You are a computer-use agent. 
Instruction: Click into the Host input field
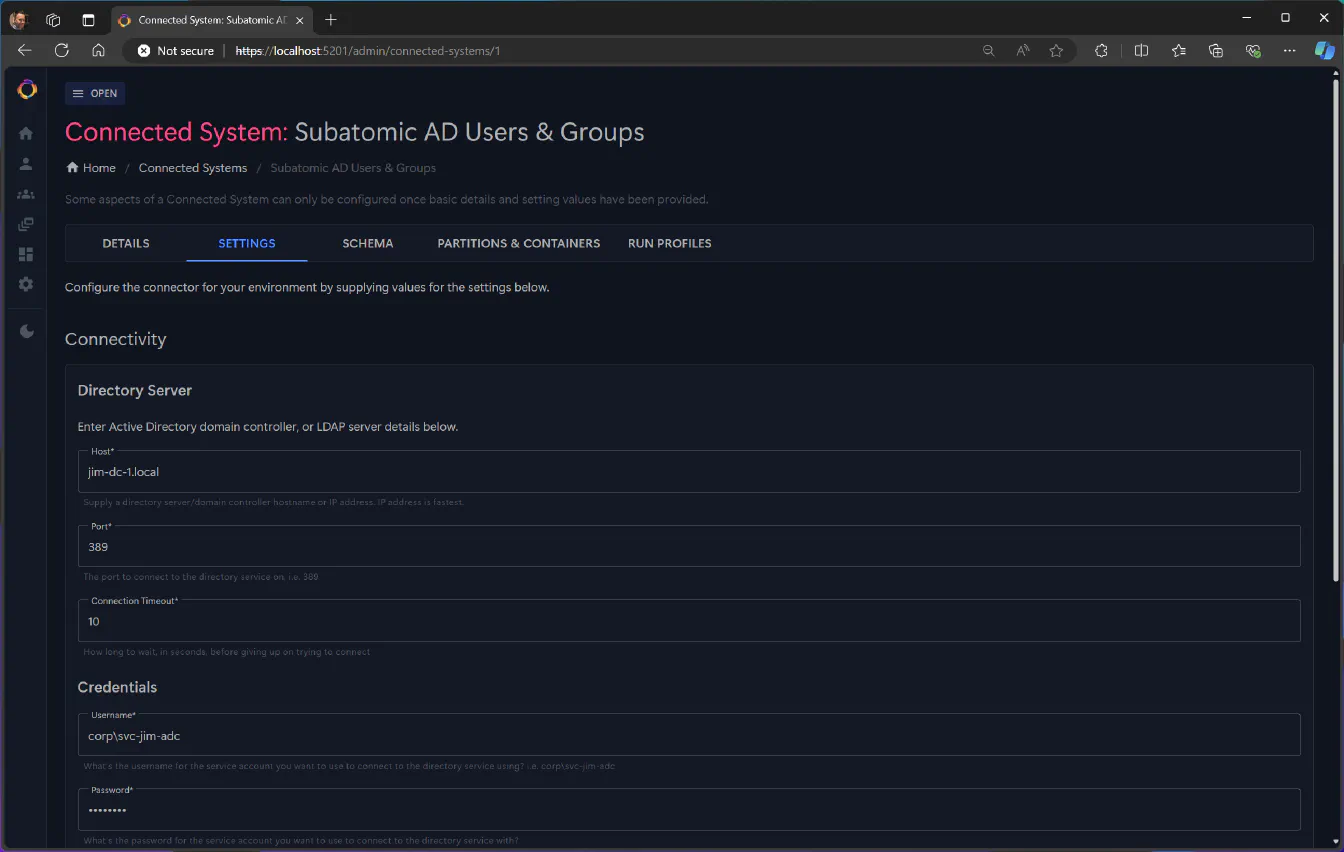688,472
